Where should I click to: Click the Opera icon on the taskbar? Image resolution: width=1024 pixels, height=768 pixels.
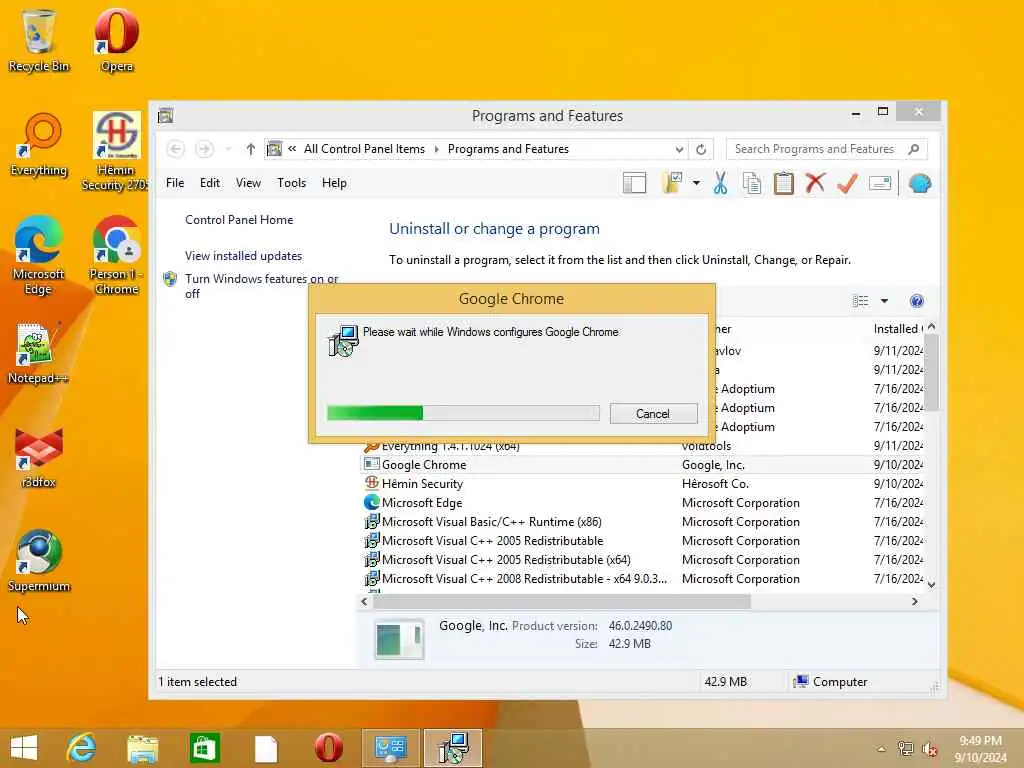pos(328,748)
